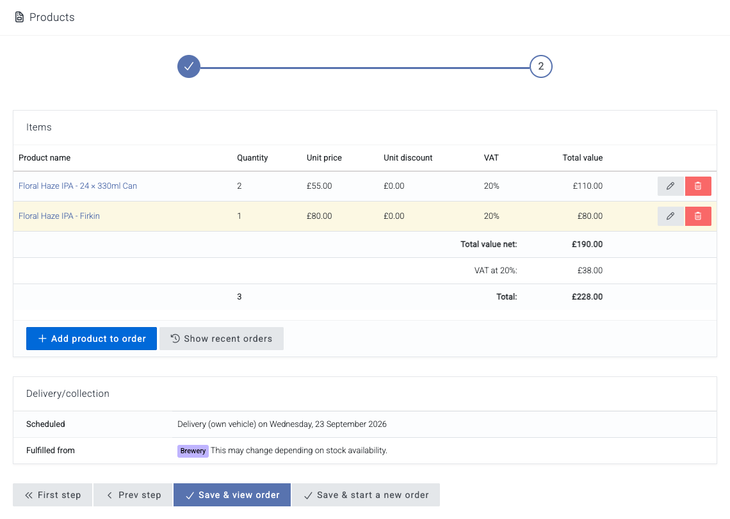Select step 2 circle in progress bar
The width and height of the screenshot is (730, 519).
(541, 67)
